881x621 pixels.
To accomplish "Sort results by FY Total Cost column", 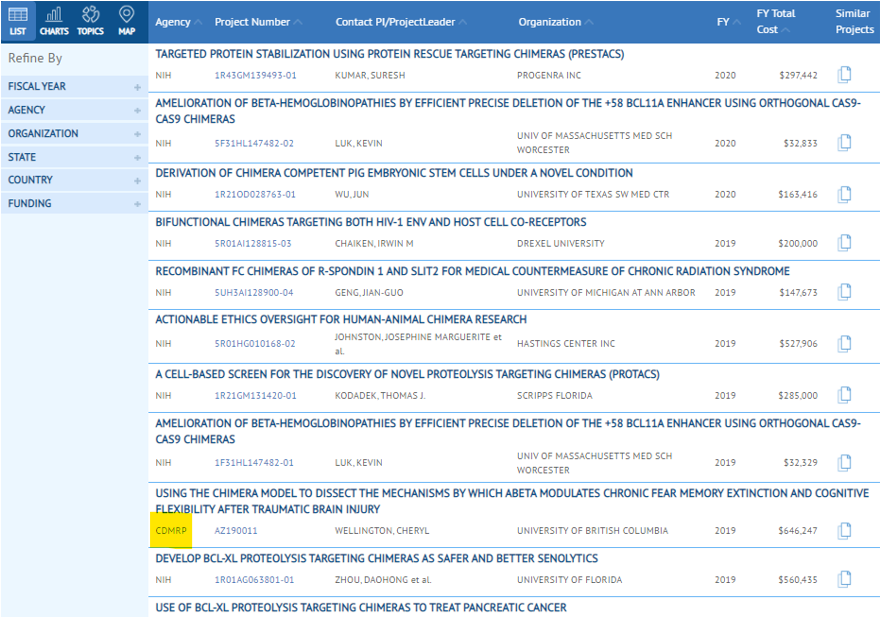I will click(775, 21).
